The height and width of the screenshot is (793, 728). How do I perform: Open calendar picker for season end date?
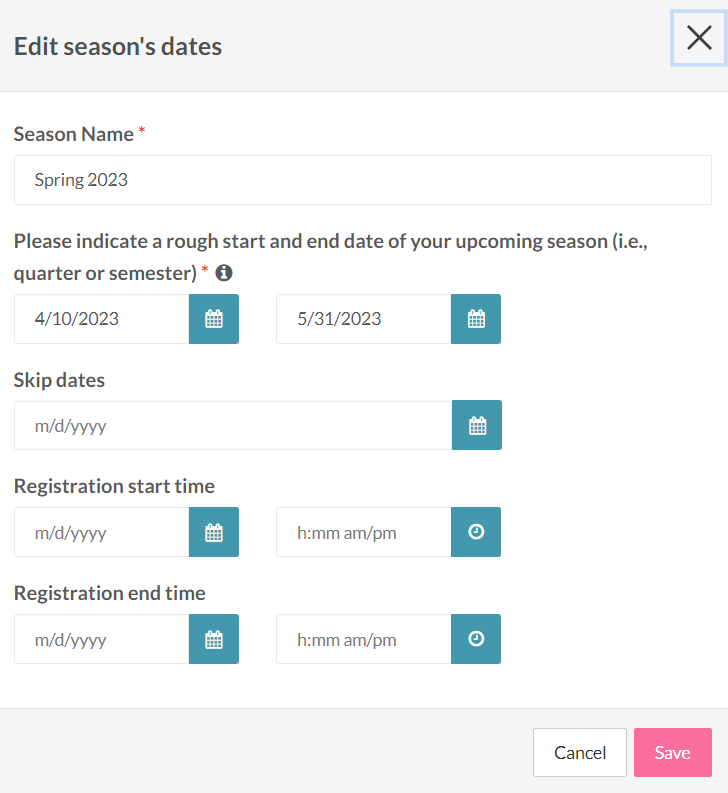[476, 319]
